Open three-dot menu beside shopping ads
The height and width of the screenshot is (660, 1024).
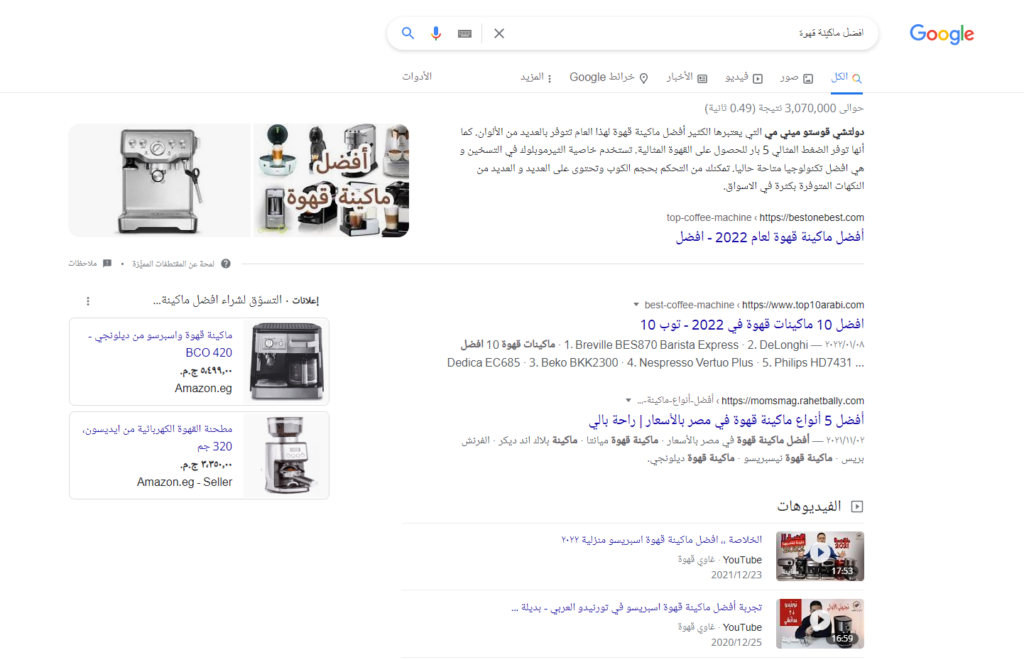click(x=88, y=301)
